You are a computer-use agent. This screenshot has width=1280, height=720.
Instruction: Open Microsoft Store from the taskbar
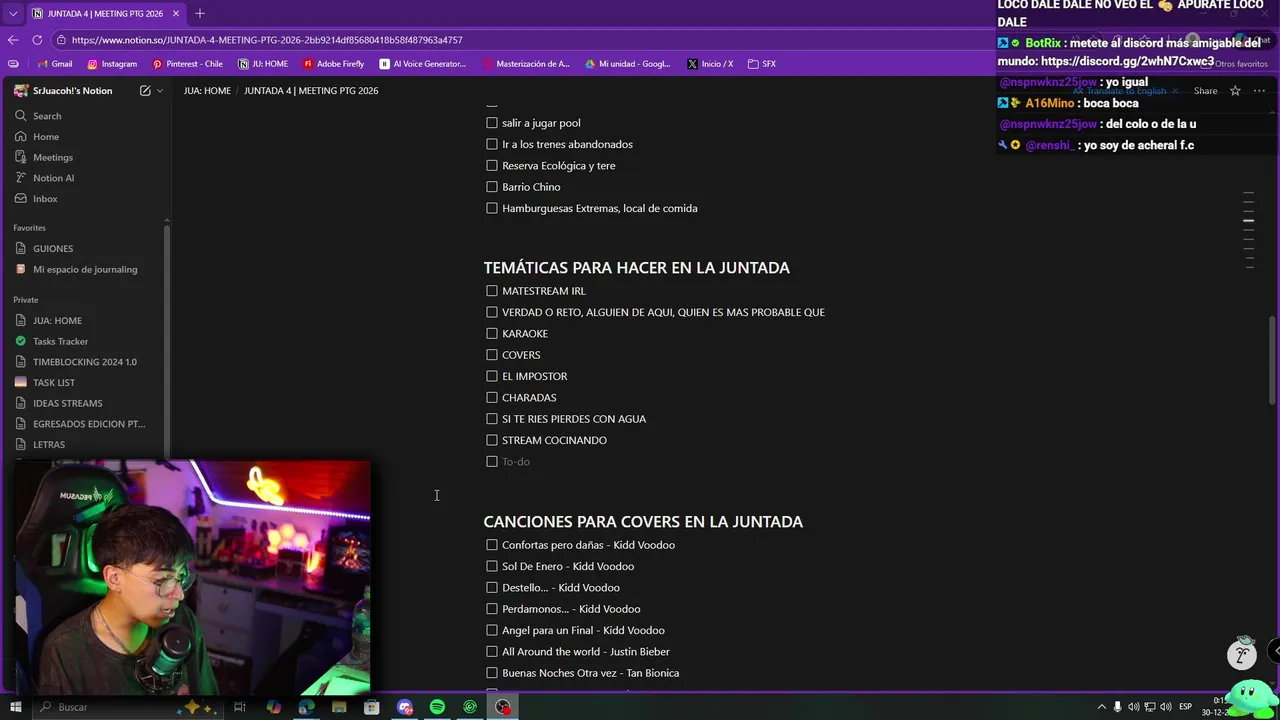point(372,707)
